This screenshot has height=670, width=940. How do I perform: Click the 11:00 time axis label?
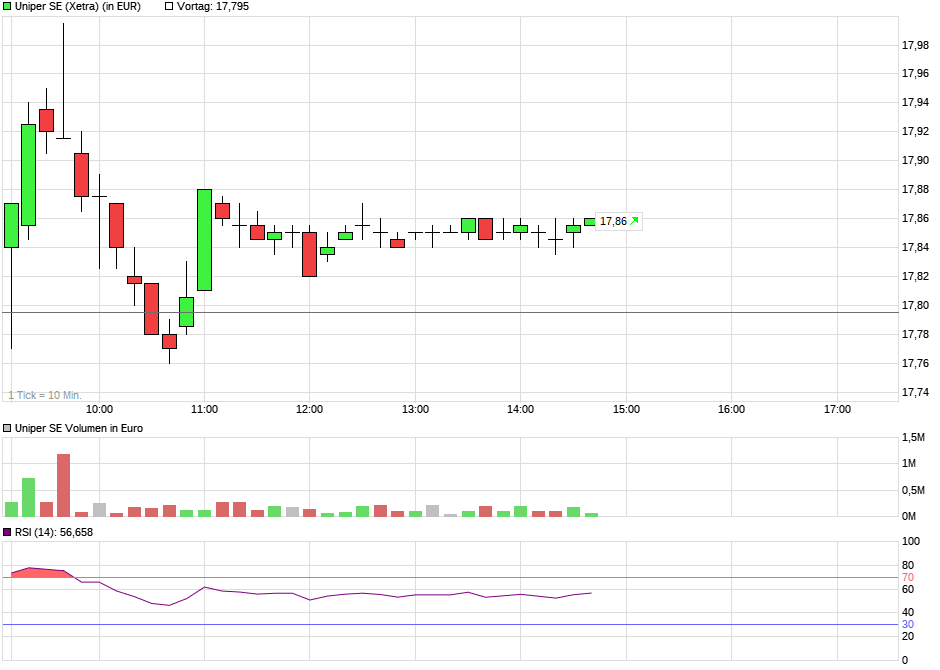(204, 409)
